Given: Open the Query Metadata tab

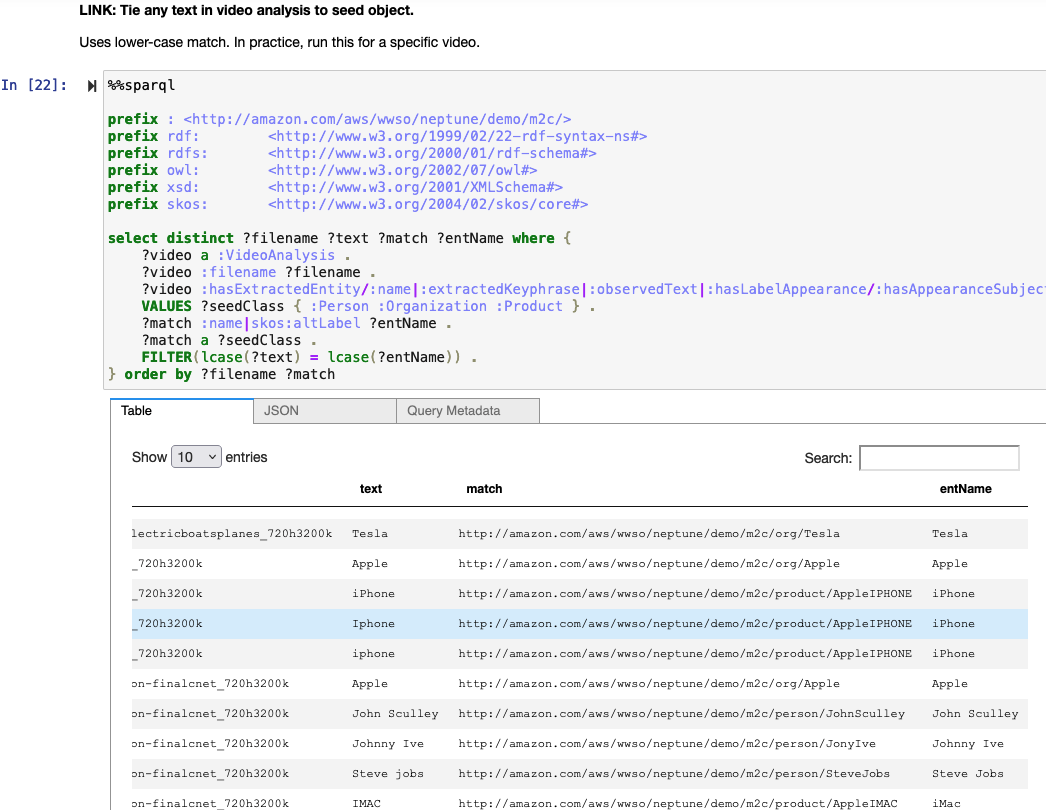Looking at the screenshot, I should coord(467,410).
